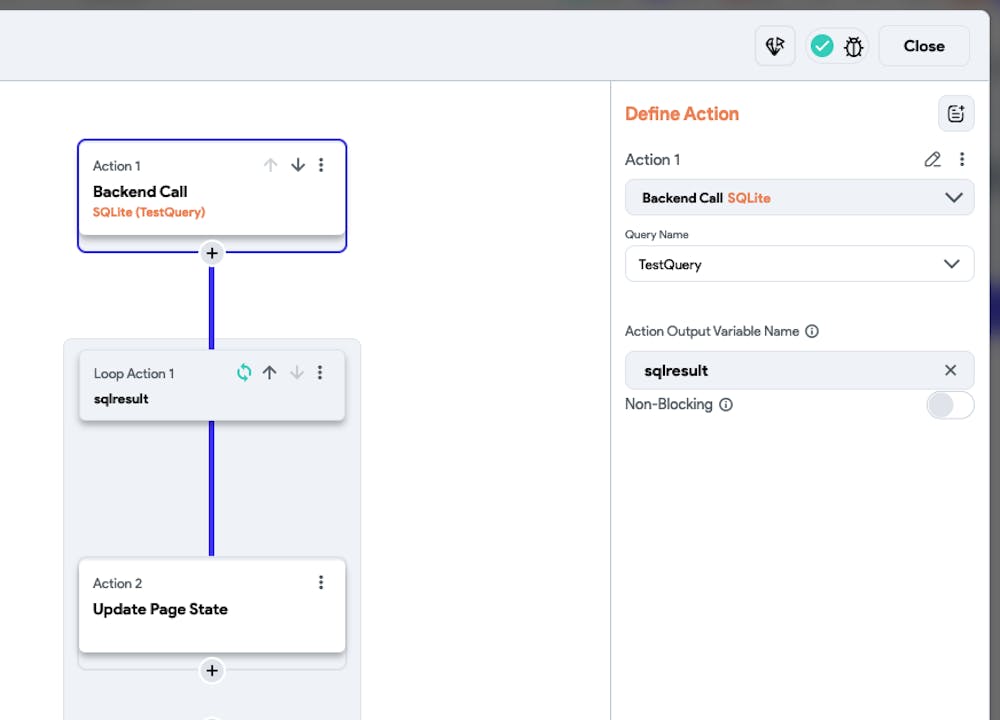
Task: Open Loop Action 1 three-dot menu
Action: pyautogui.click(x=320, y=373)
